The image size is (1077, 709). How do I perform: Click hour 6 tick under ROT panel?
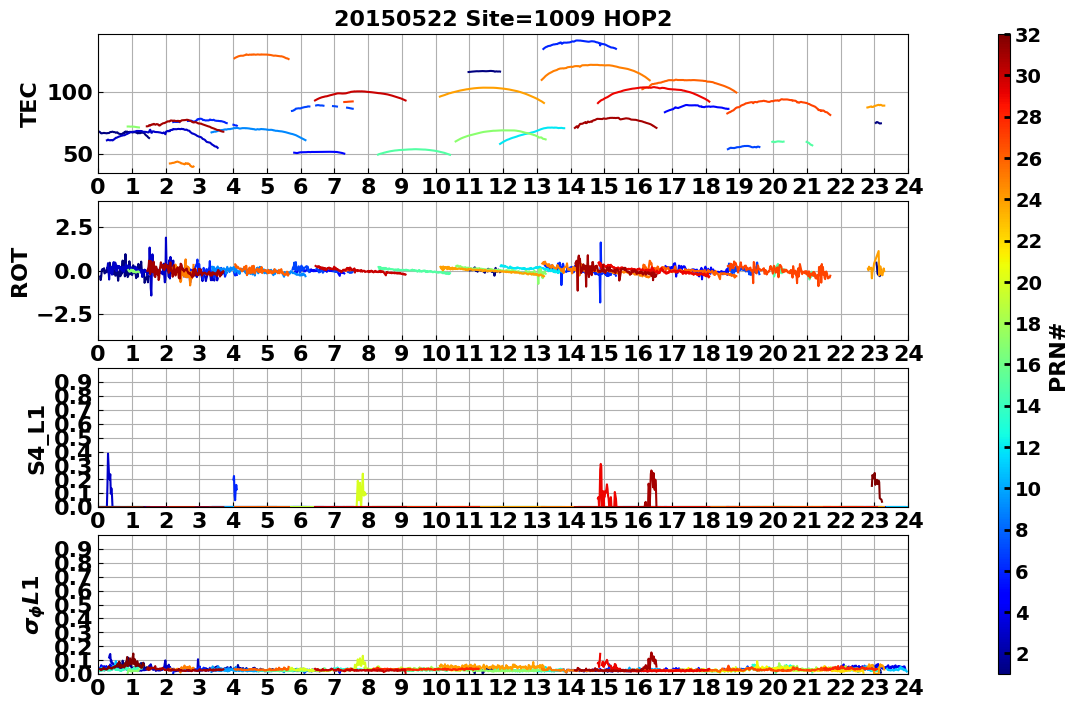tap(301, 353)
